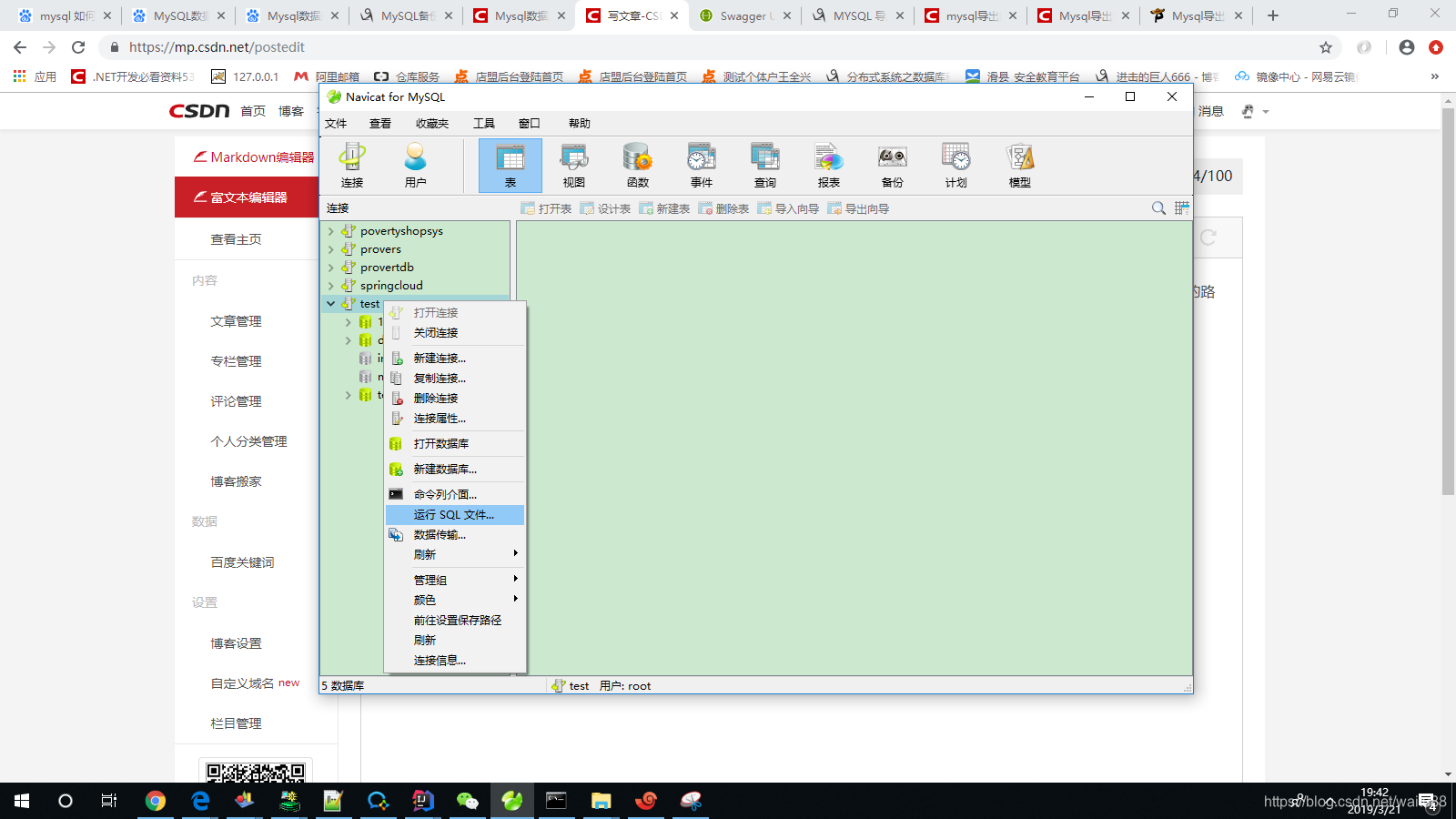Expand the provertdb connection node
Screen dimensions: 1456x819
pos(331,268)
